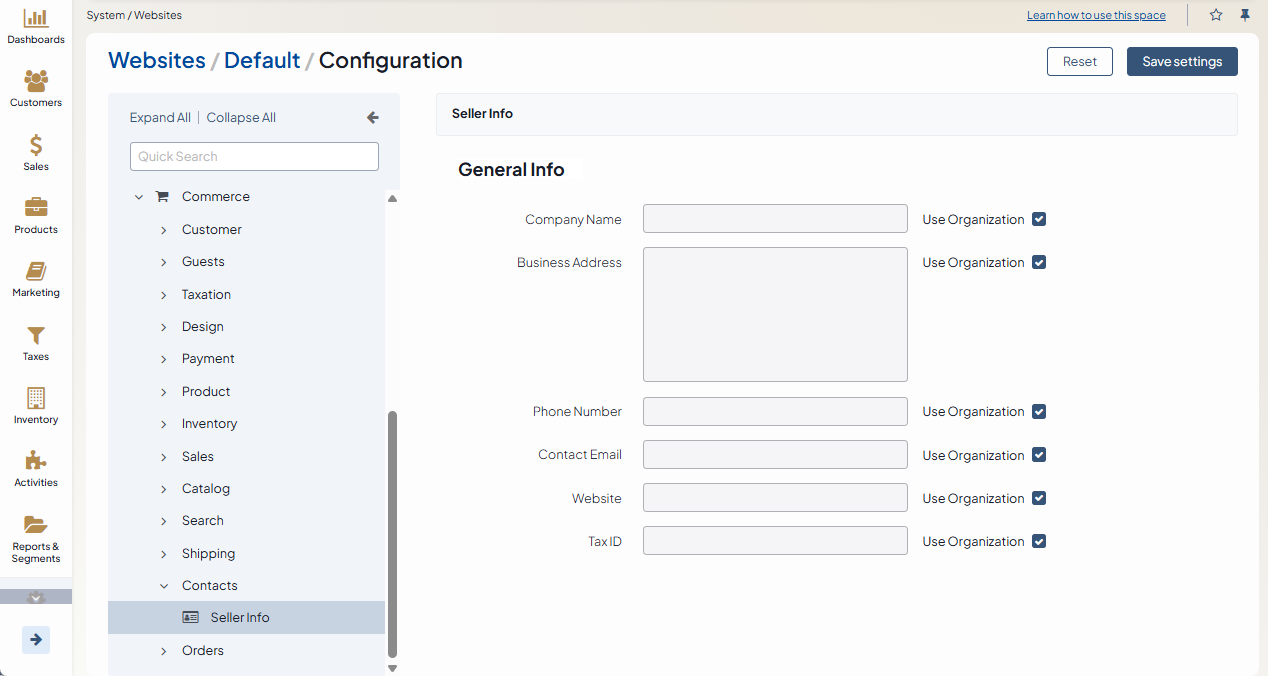Uncheck Use Organization for Phone Number
This screenshot has height=676, width=1268.
pyautogui.click(x=1039, y=411)
